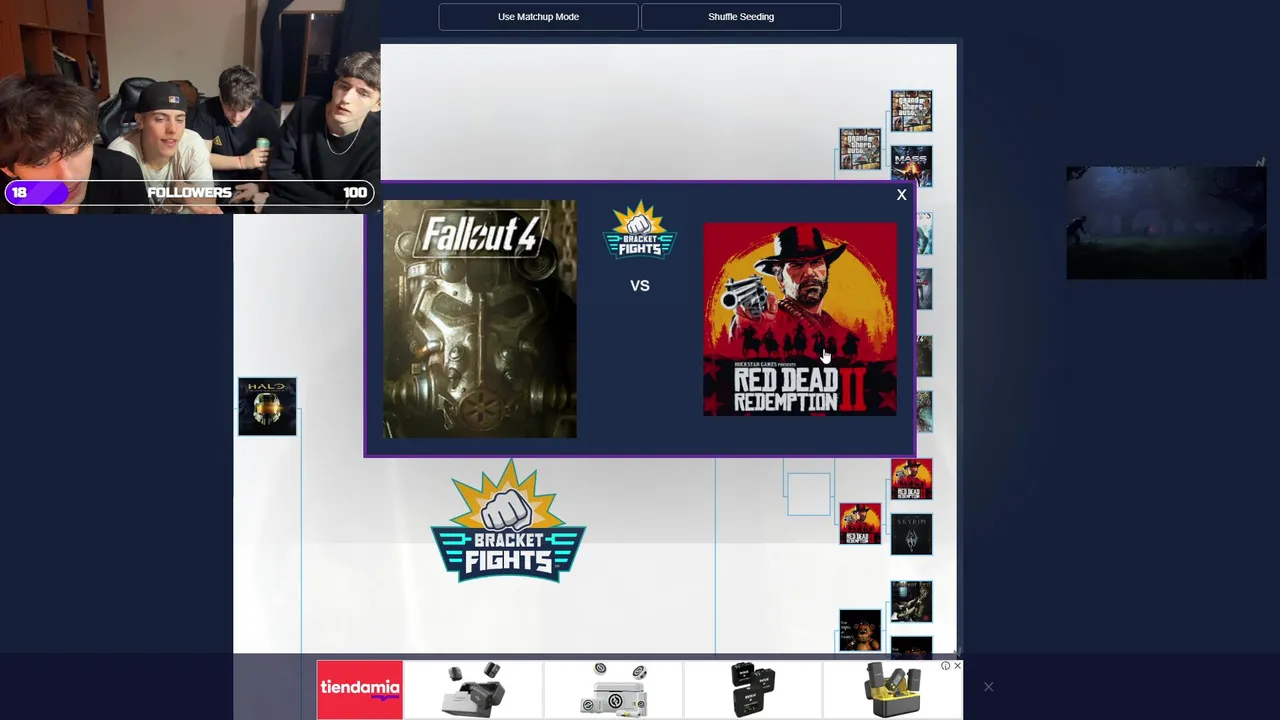Pick the Fallout 4 cover as winner
1280x720 pixels.
click(x=480, y=319)
